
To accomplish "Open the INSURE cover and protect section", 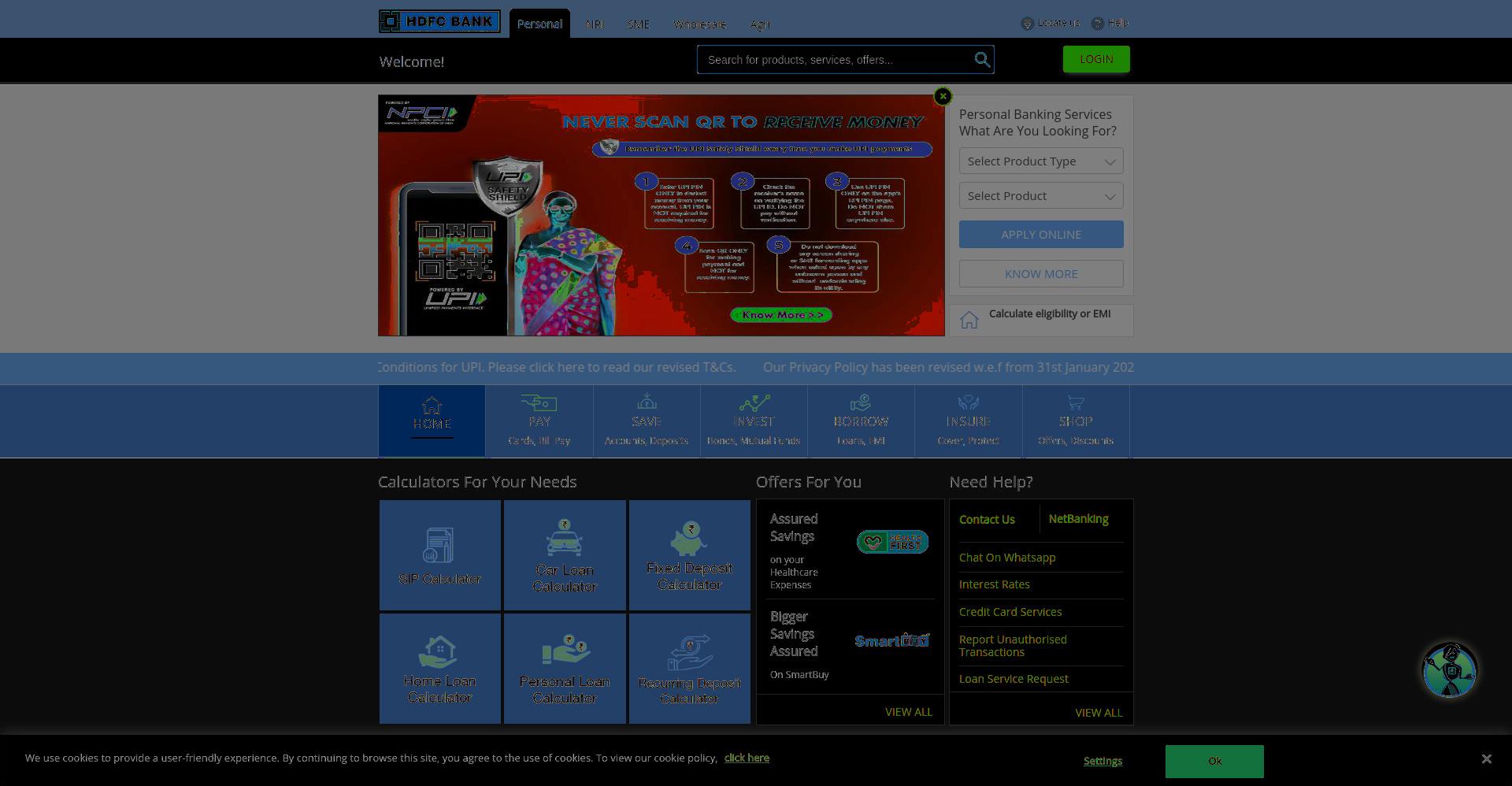I will (x=968, y=421).
